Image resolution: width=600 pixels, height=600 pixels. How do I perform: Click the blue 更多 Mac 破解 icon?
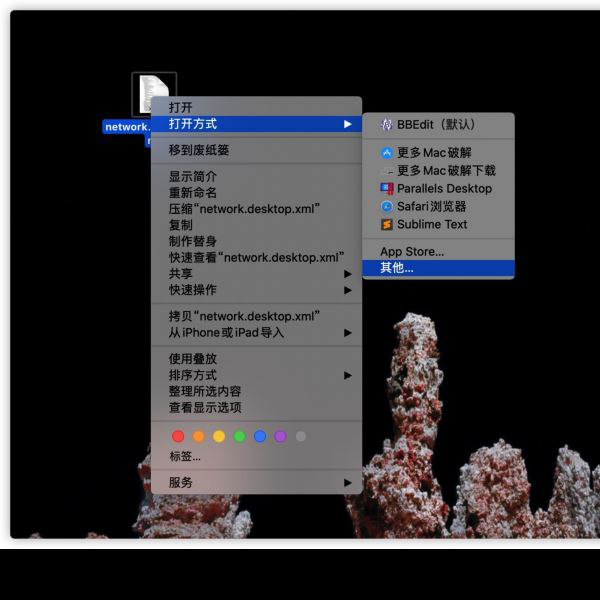pyautogui.click(x=387, y=153)
